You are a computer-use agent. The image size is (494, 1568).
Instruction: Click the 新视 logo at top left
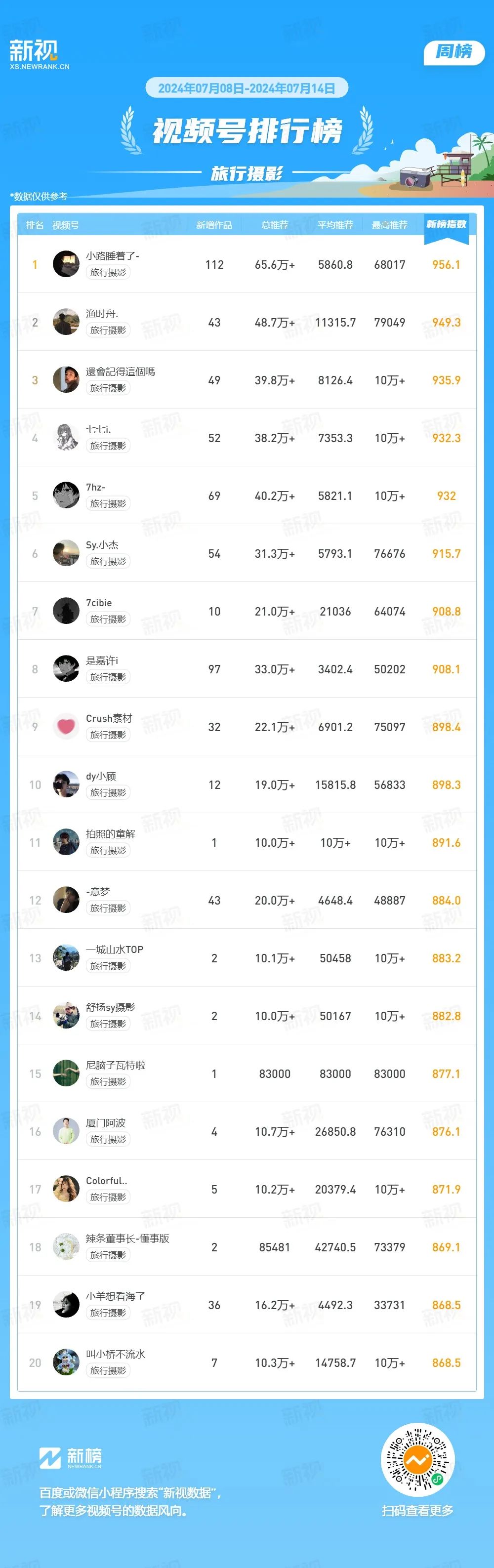pos(39,54)
